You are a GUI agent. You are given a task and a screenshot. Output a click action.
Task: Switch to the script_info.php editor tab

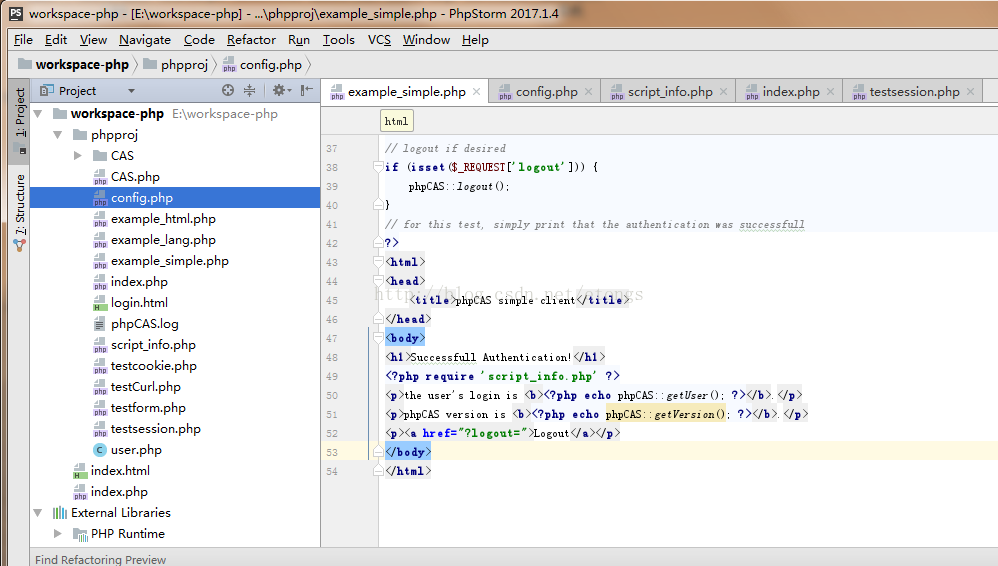coord(670,92)
